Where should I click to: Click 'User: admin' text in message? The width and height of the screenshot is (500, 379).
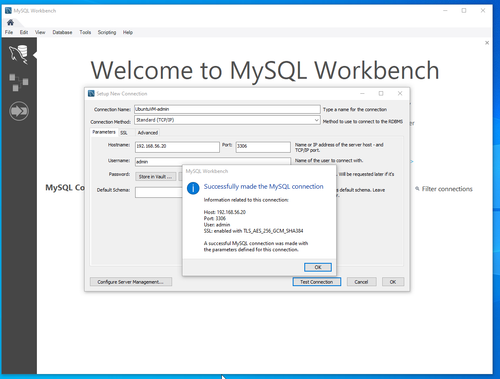click(x=217, y=225)
